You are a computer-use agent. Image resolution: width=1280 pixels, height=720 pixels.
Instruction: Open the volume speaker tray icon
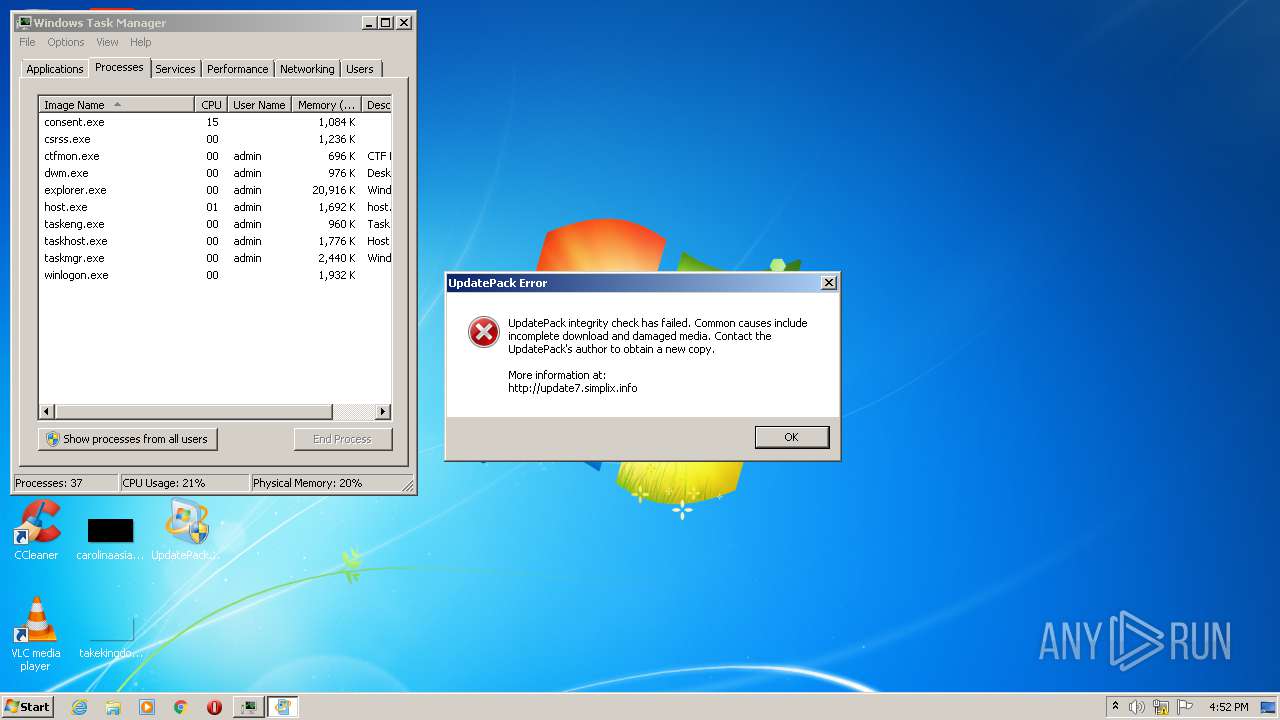[1137, 707]
